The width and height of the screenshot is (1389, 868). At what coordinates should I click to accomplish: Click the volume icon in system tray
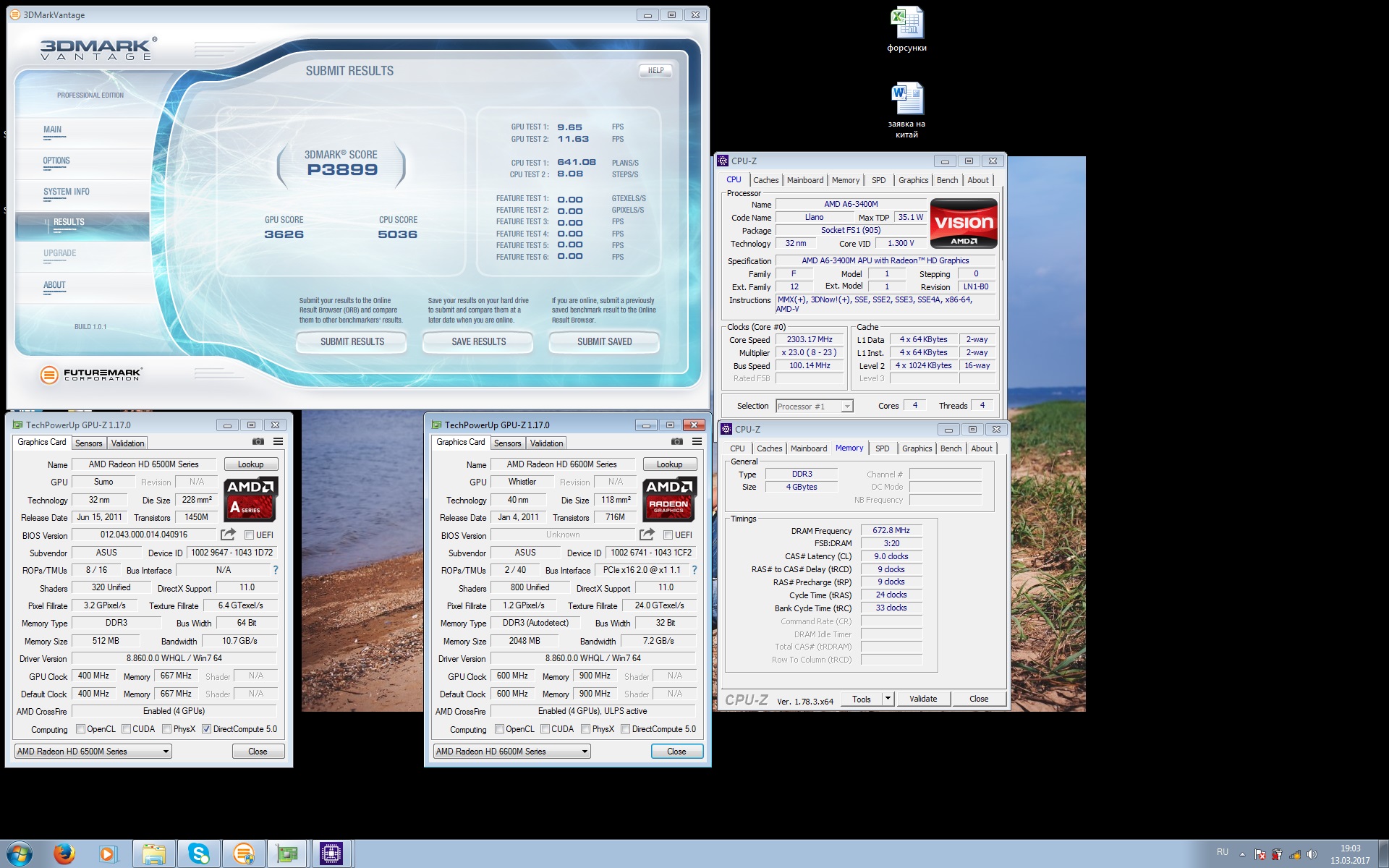click(1312, 854)
